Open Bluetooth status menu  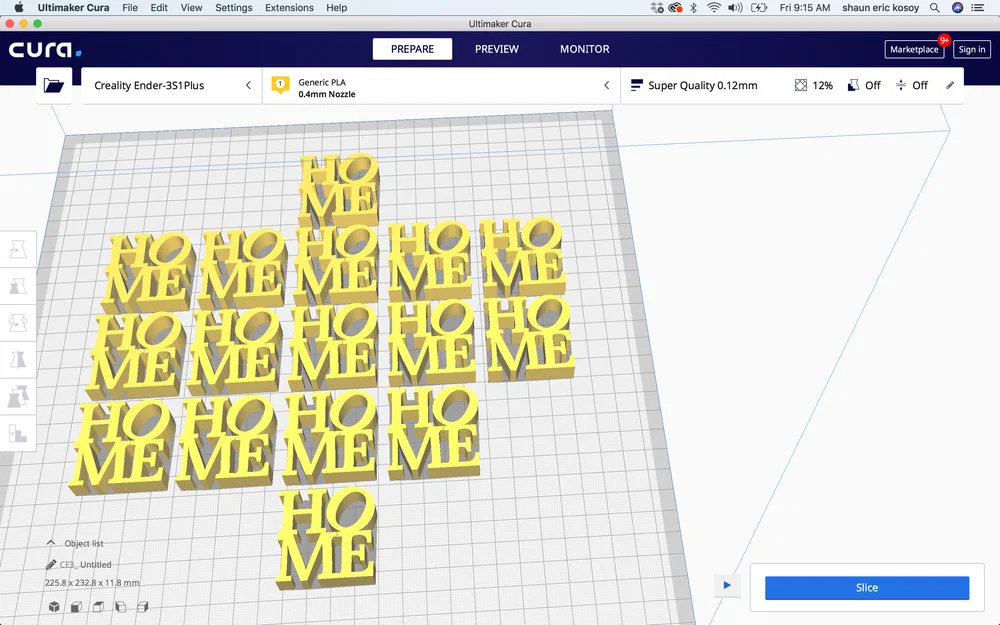point(693,8)
